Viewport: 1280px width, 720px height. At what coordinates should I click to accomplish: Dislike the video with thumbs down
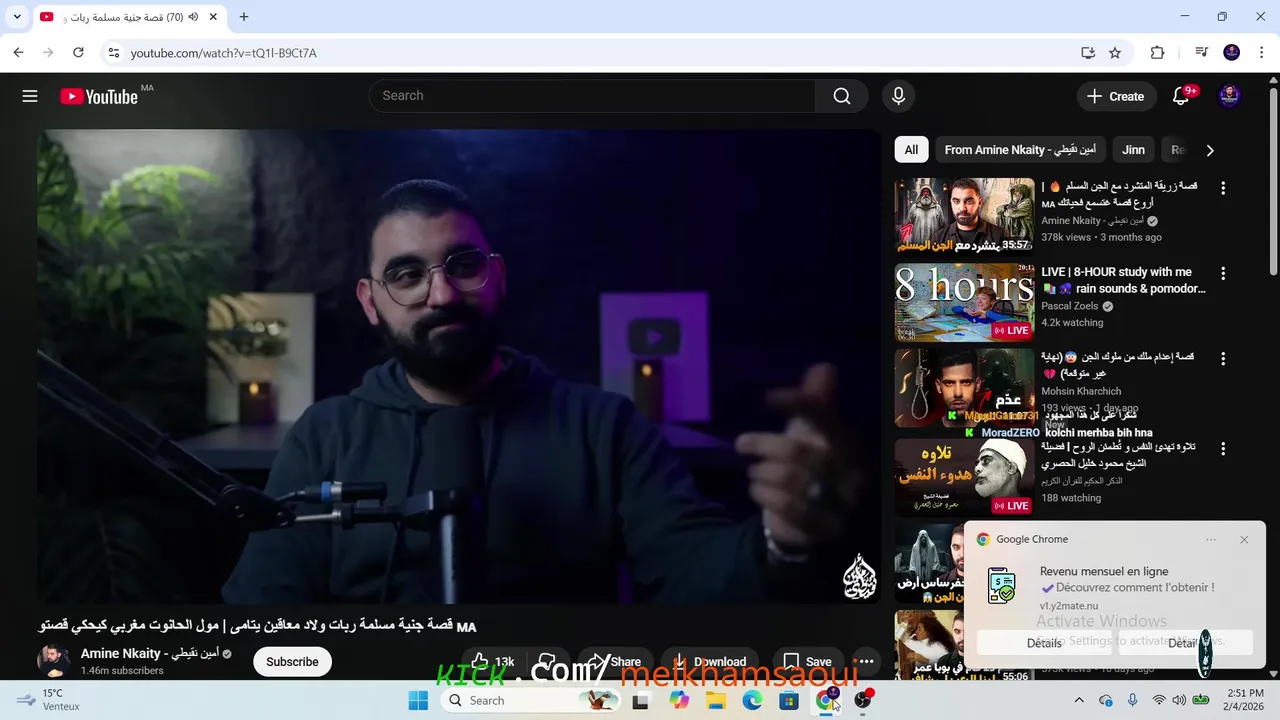click(547, 661)
